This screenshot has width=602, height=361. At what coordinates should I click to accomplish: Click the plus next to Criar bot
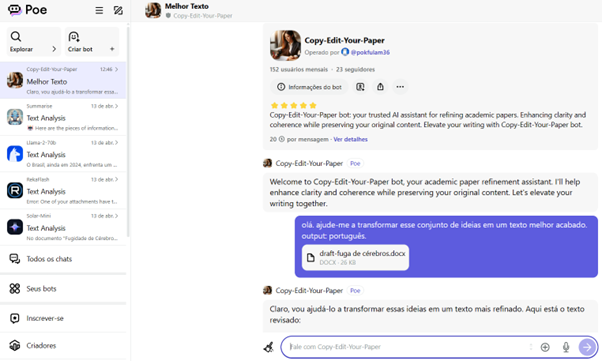point(112,49)
